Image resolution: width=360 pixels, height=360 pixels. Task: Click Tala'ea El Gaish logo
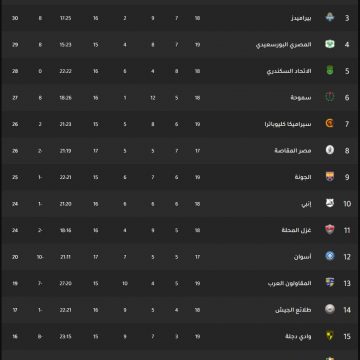click(330, 309)
